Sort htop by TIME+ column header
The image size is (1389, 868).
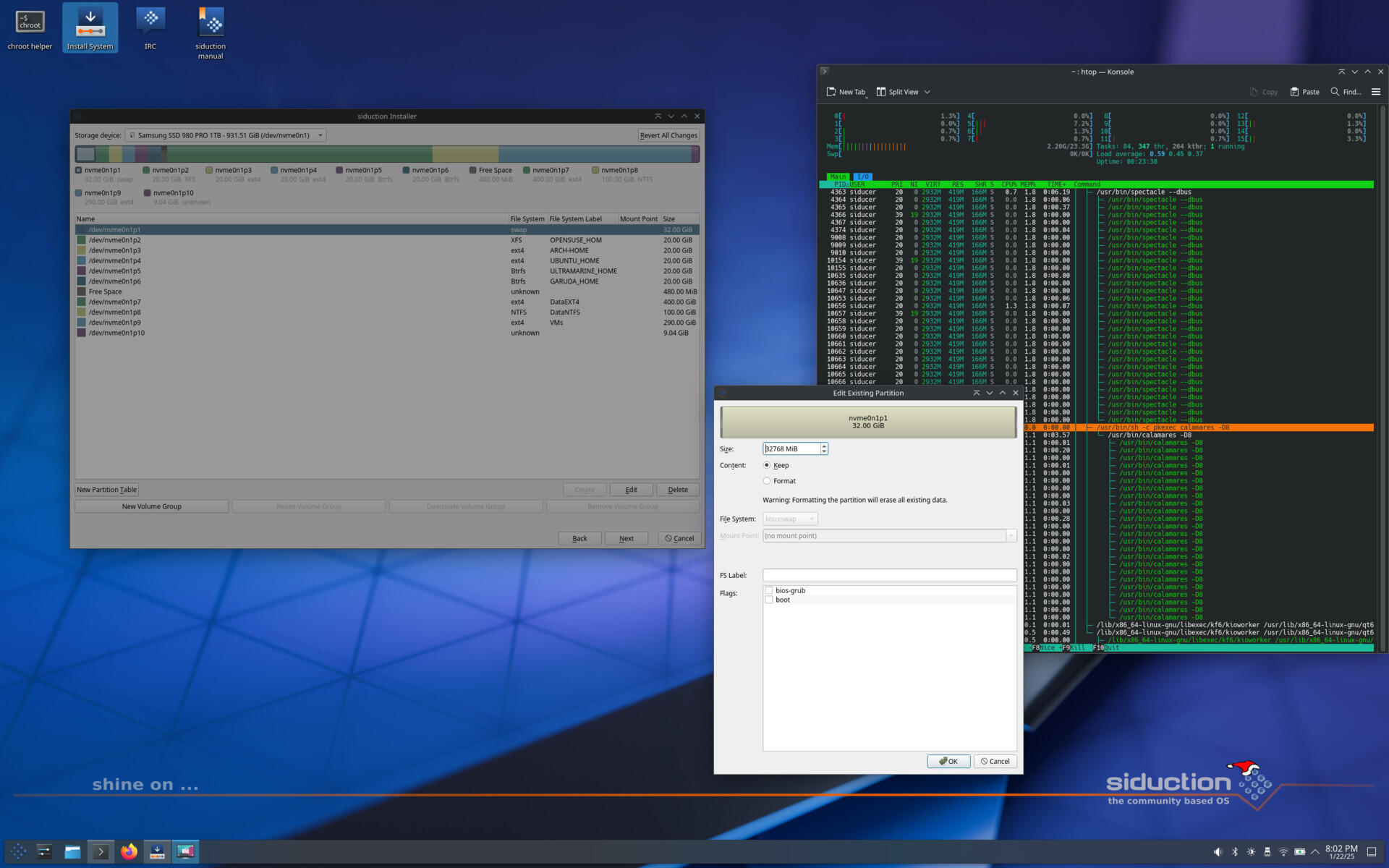tap(1057, 184)
